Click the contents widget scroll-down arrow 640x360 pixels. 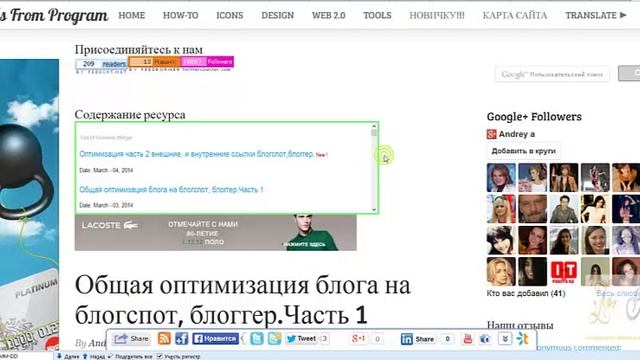(374, 209)
